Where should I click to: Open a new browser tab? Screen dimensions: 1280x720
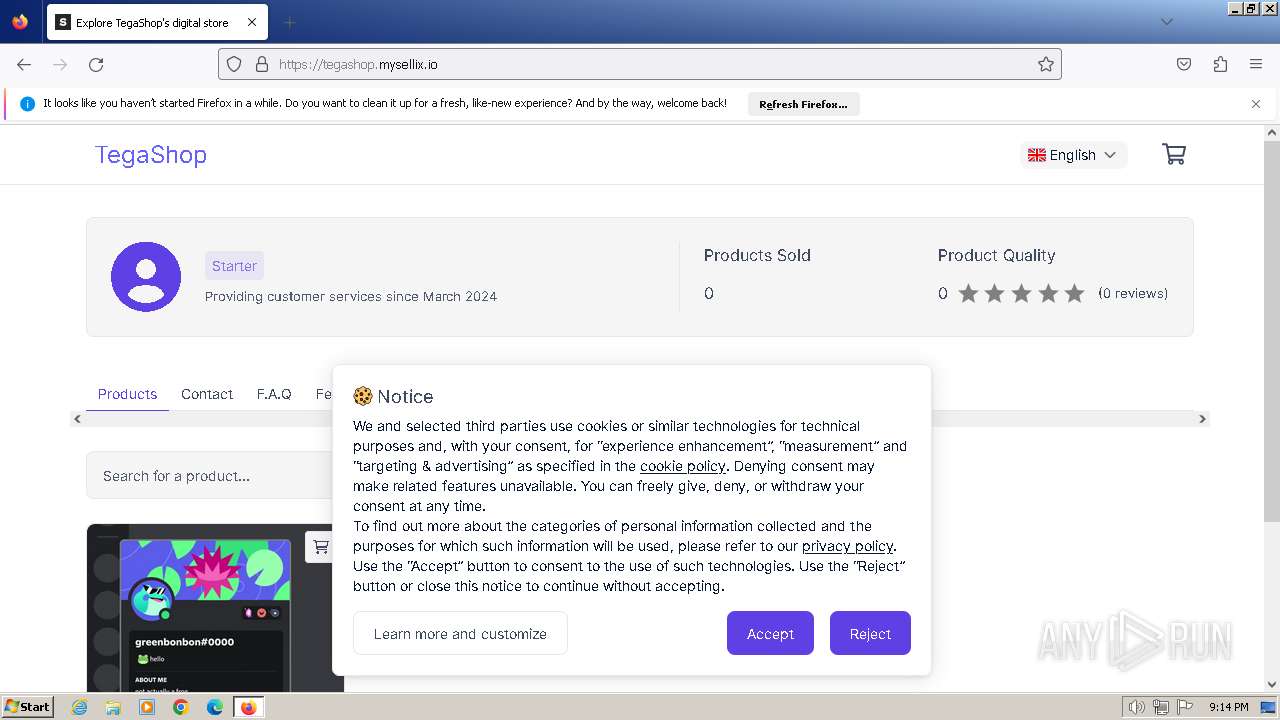pyautogui.click(x=289, y=22)
